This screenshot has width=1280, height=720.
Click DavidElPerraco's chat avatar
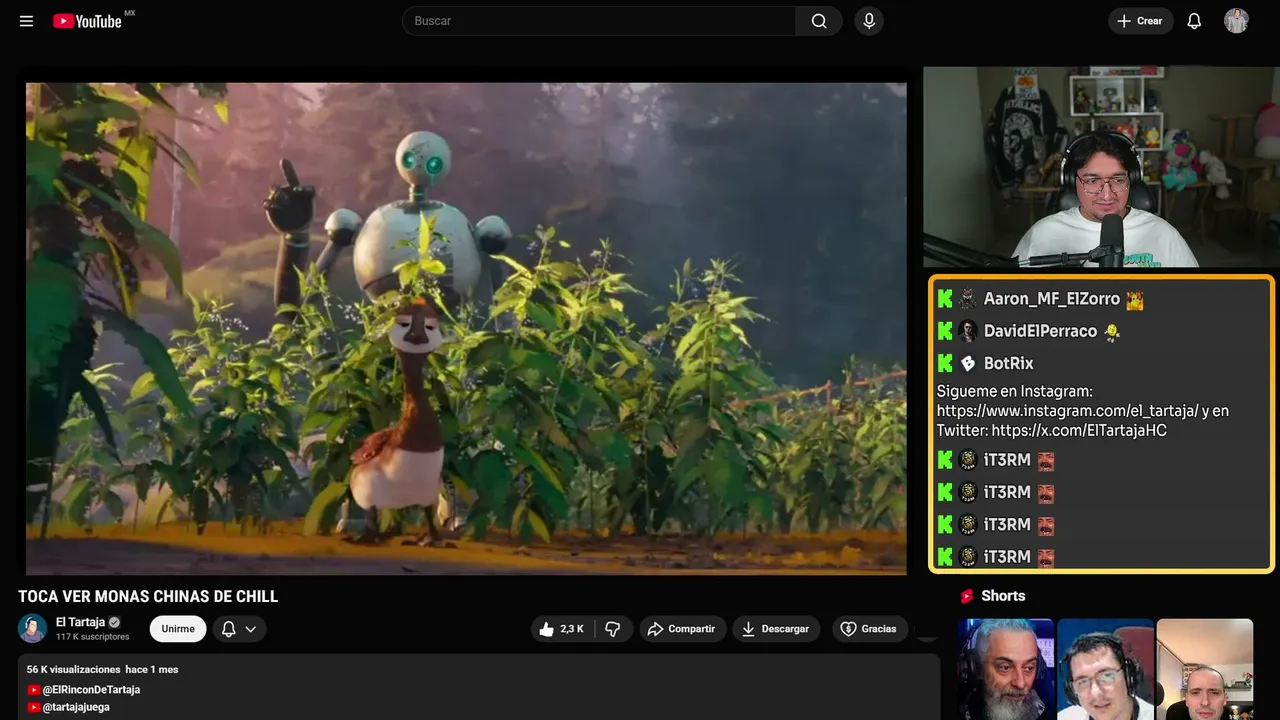tap(968, 331)
